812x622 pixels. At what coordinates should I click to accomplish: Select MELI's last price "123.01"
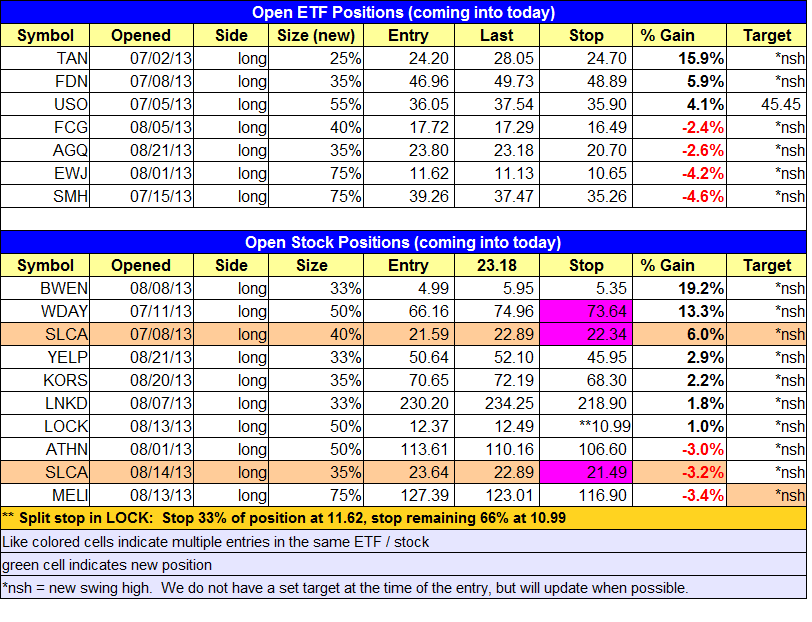click(497, 495)
